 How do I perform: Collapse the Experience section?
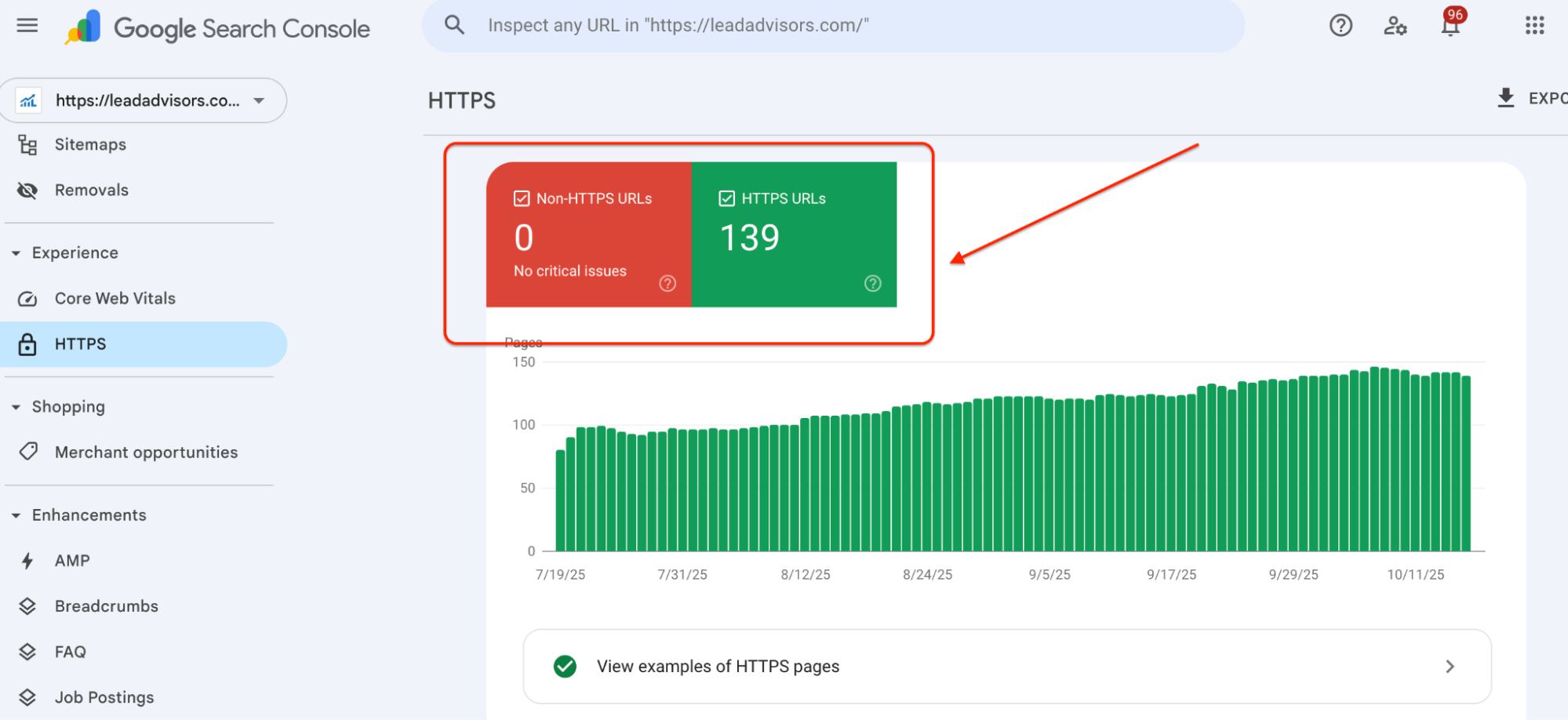[16, 253]
